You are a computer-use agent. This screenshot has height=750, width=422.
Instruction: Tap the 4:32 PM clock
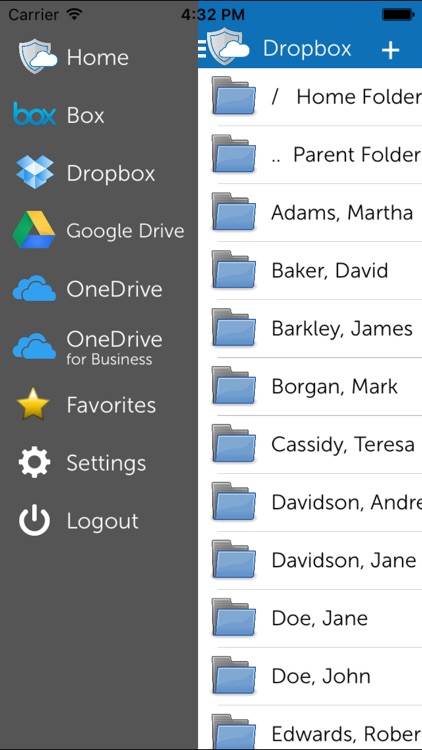tap(213, 15)
